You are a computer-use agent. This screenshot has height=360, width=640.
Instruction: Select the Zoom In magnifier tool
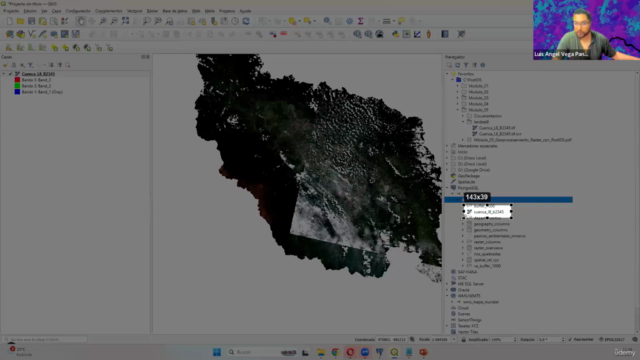[103, 21]
